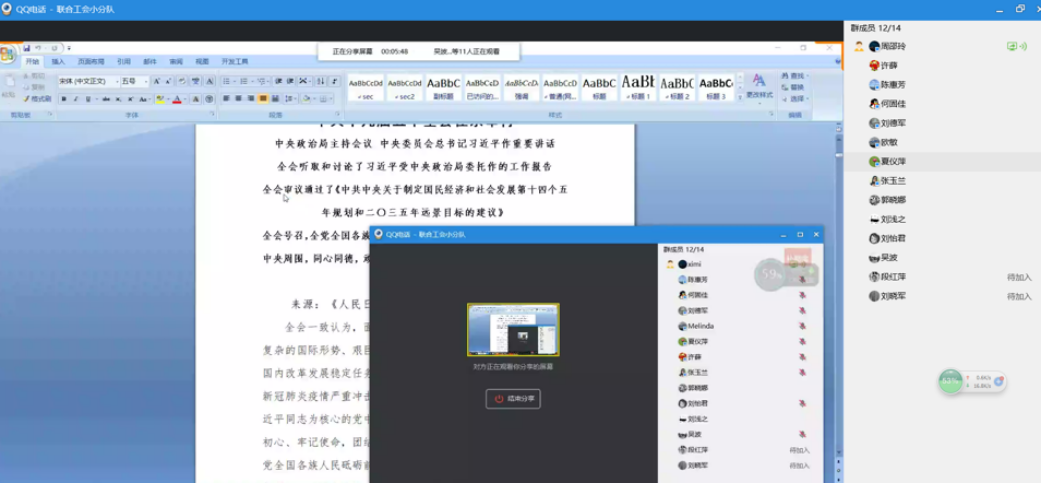Click the screen share icon next to 周丽玲

coord(1012,46)
